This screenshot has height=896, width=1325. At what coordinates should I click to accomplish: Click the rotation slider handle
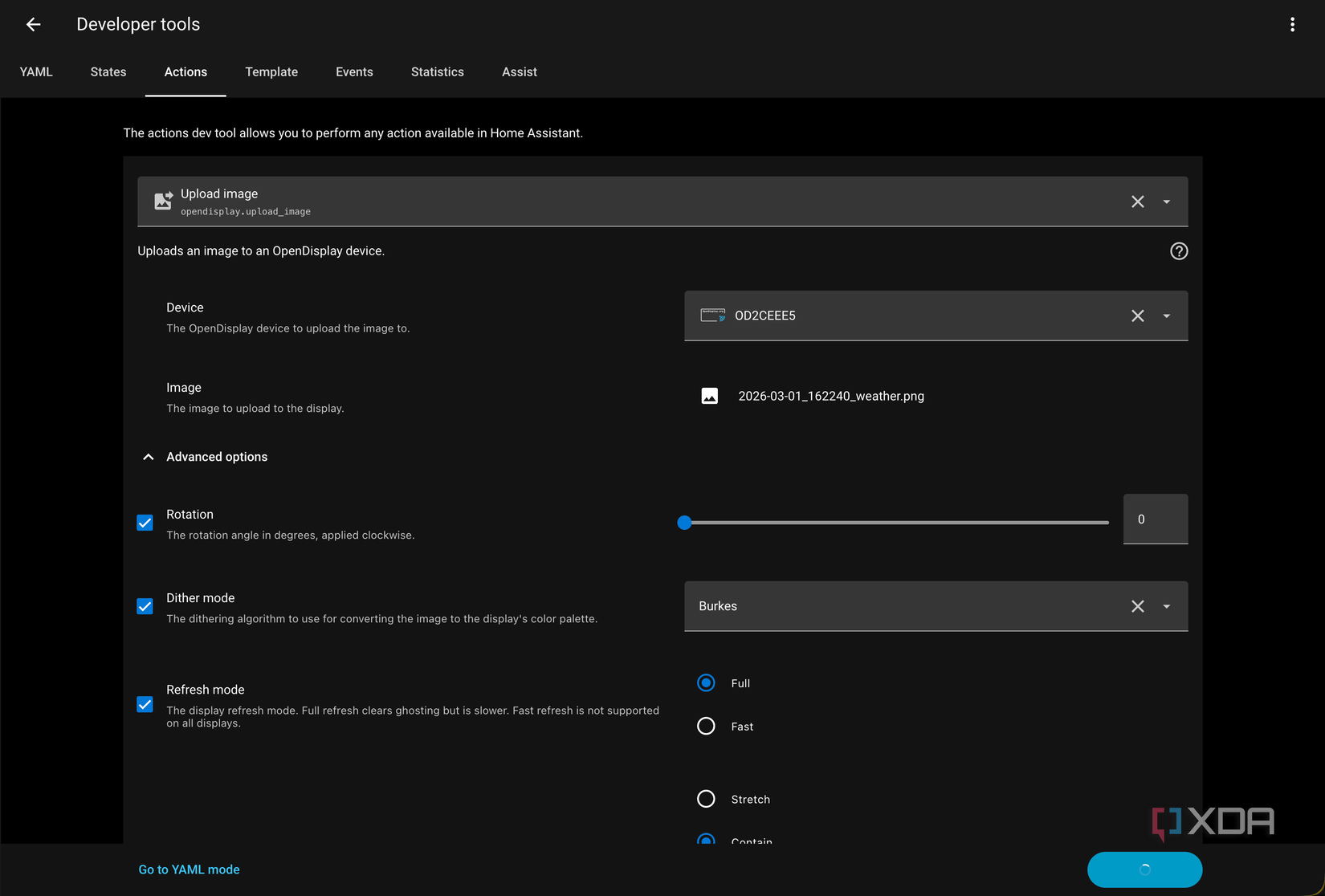pyautogui.click(x=684, y=523)
